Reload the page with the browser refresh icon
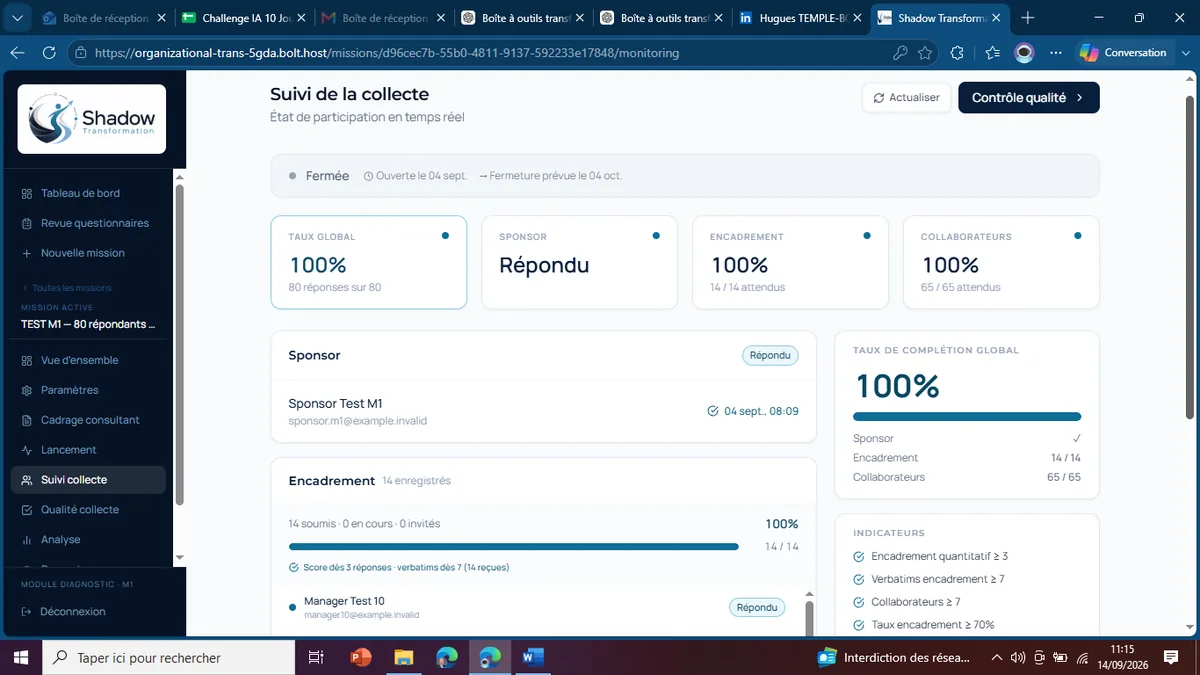This screenshot has width=1200, height=675. click(x=49, y=53)
